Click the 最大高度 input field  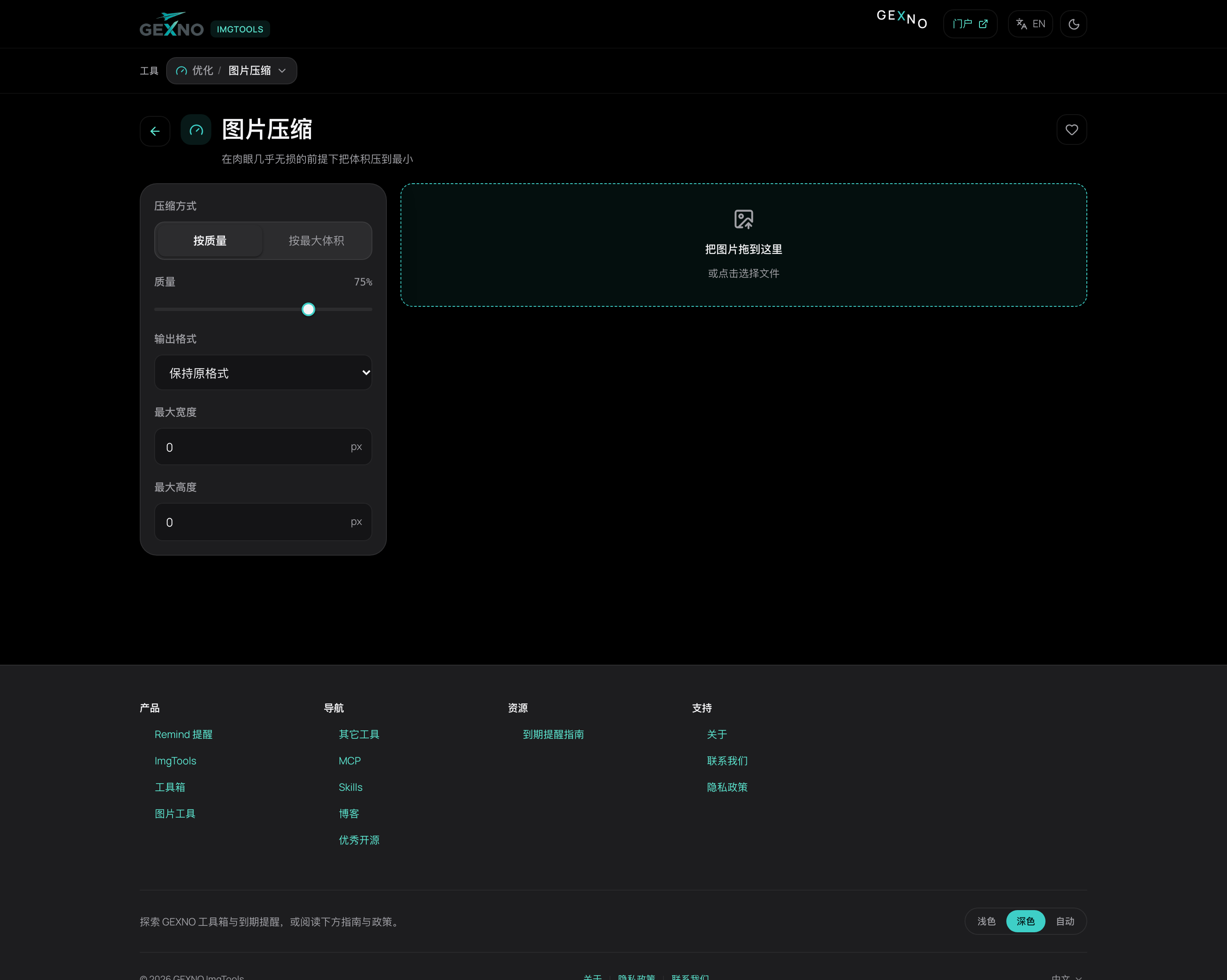pos(263,522)
